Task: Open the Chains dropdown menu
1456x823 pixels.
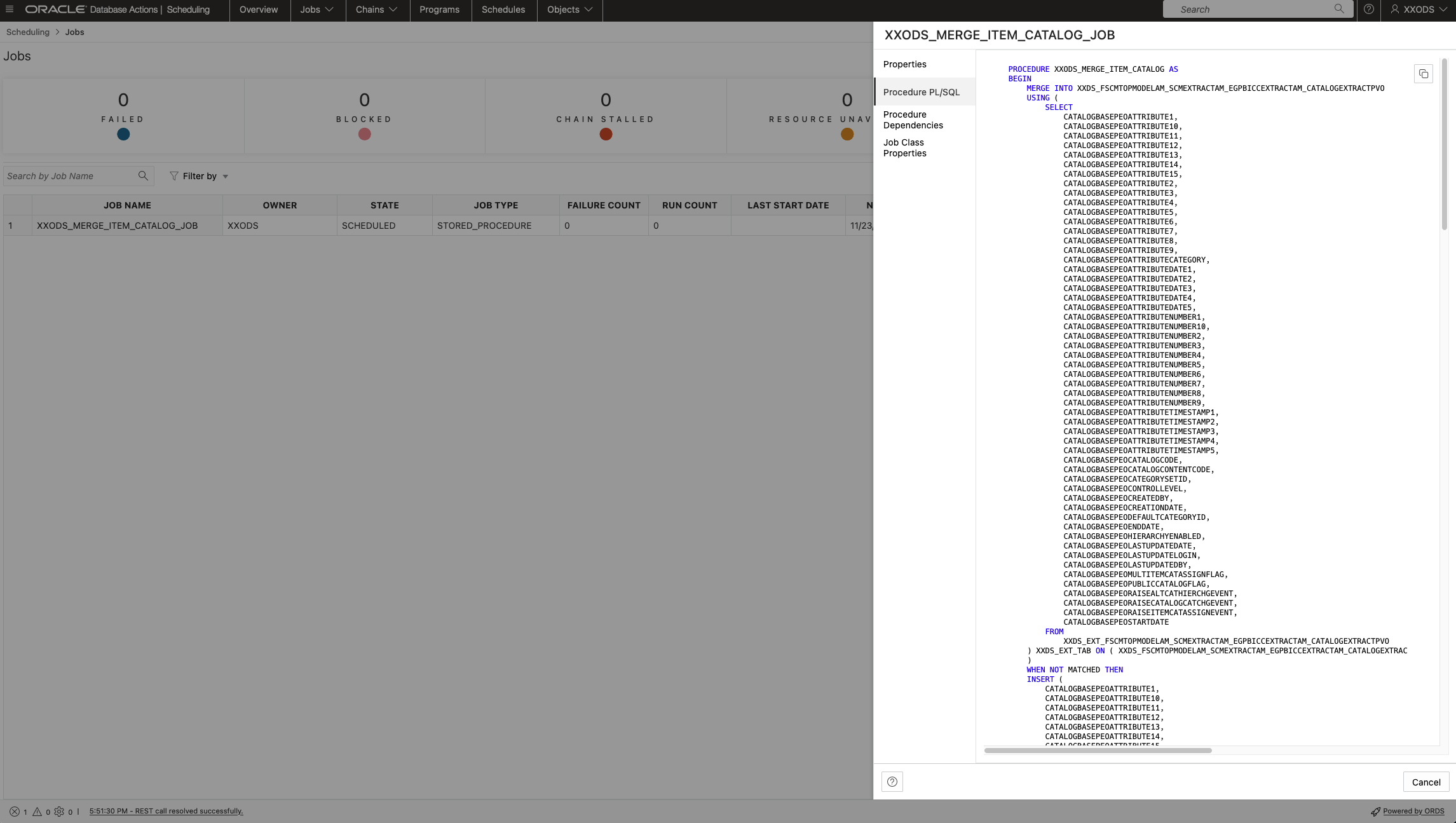Action: [x=376, y=10]
